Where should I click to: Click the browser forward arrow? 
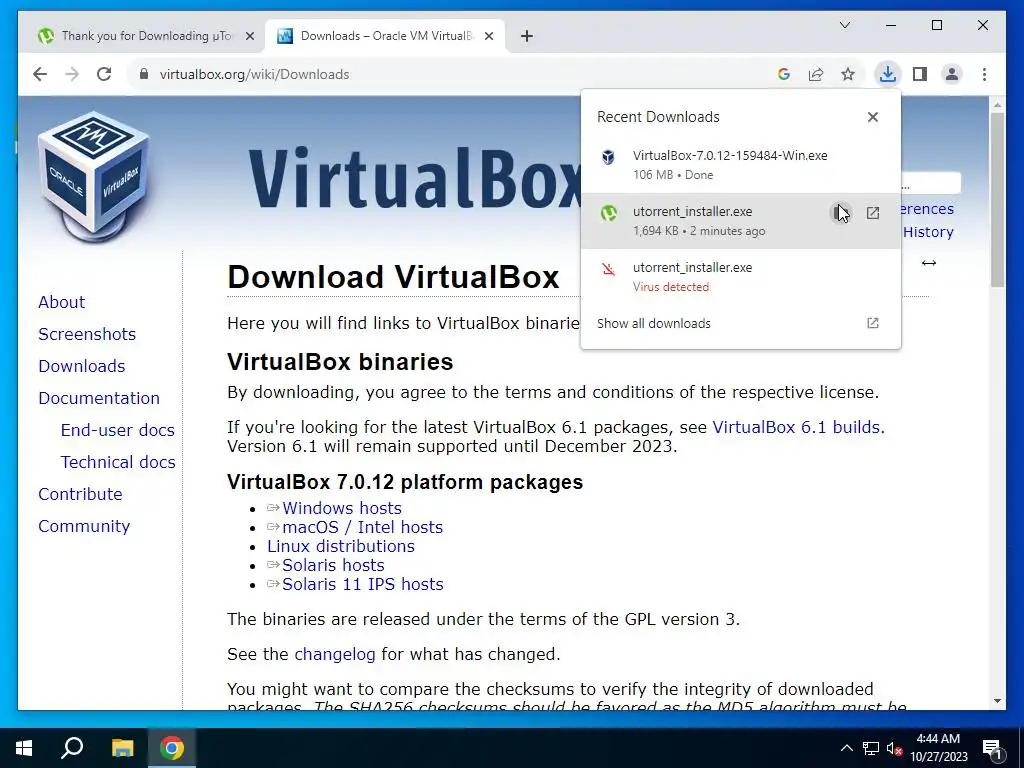(x=72, y=74)
